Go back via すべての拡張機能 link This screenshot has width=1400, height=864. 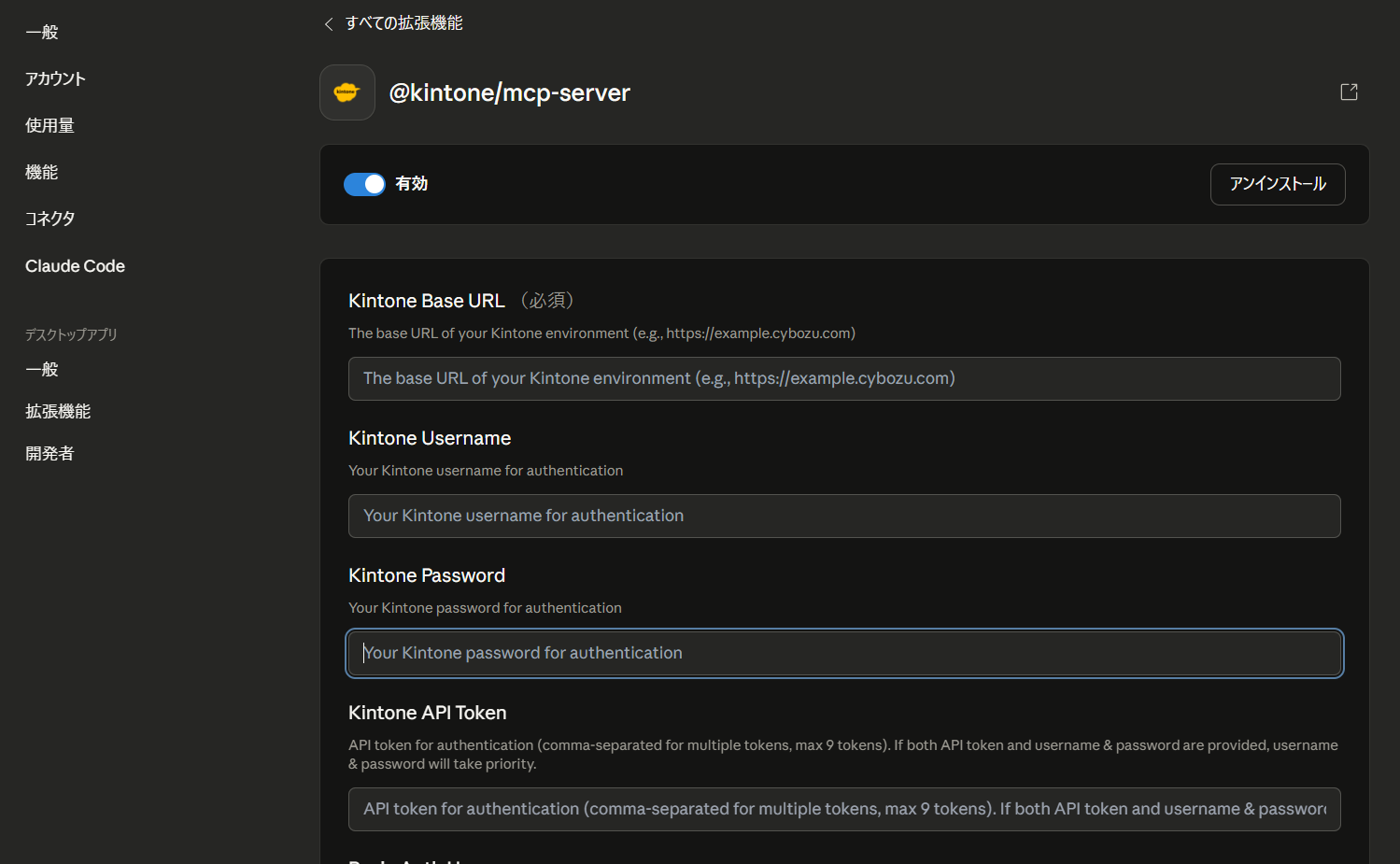coord(403,23)
